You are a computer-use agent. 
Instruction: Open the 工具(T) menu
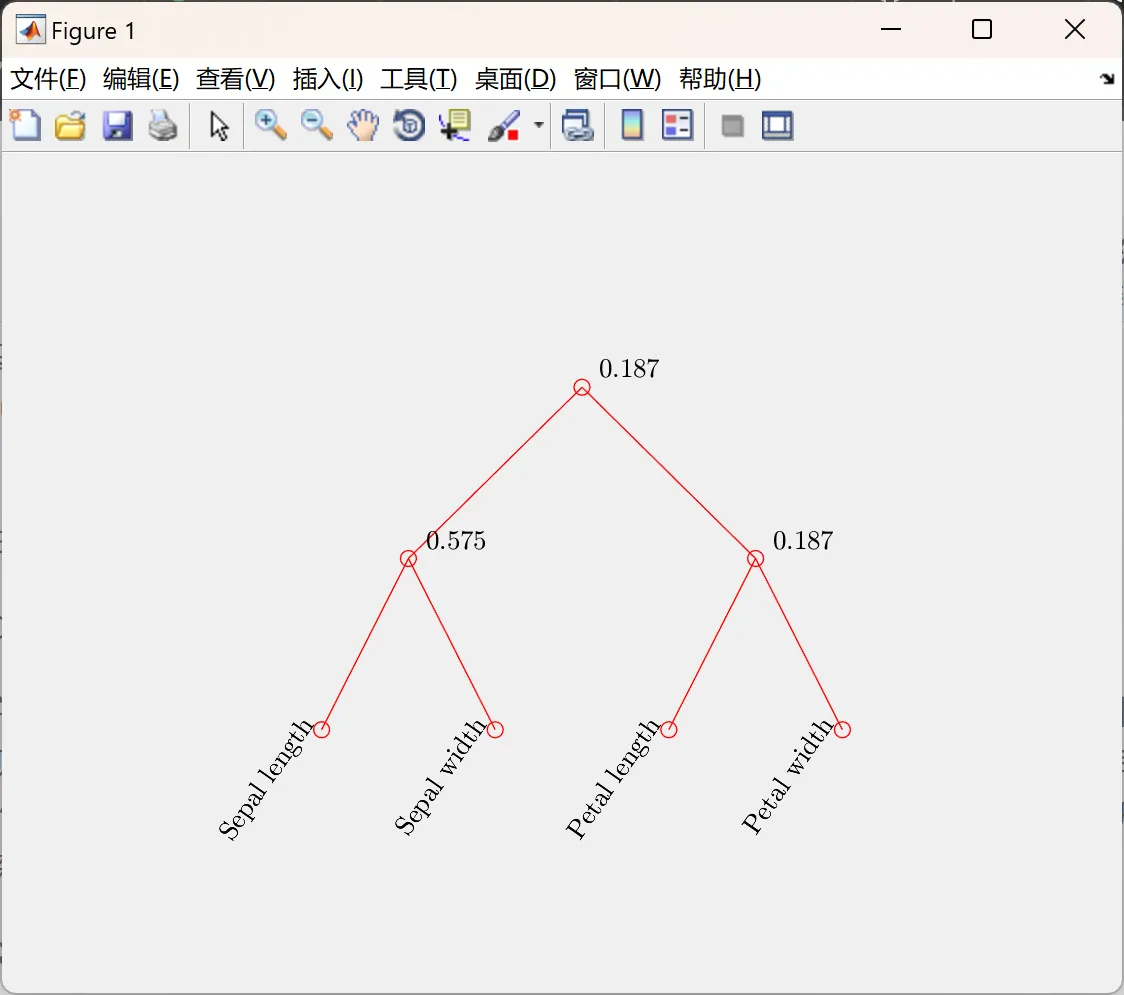point(419,79)
